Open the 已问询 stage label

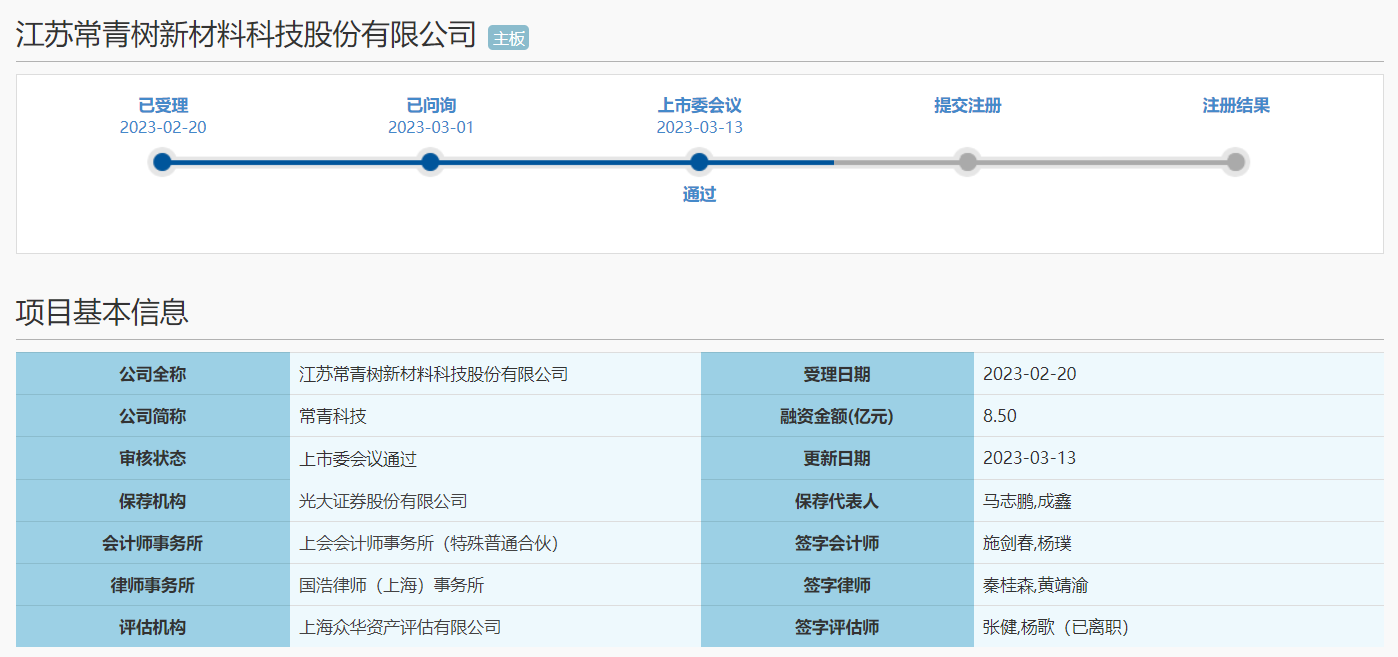431,105
